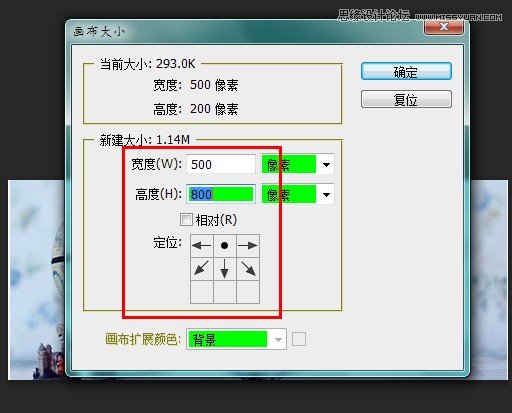Click the 画布大小 dialog title
512x413 pixels.
pyautogui.click(x=99, y=31)
